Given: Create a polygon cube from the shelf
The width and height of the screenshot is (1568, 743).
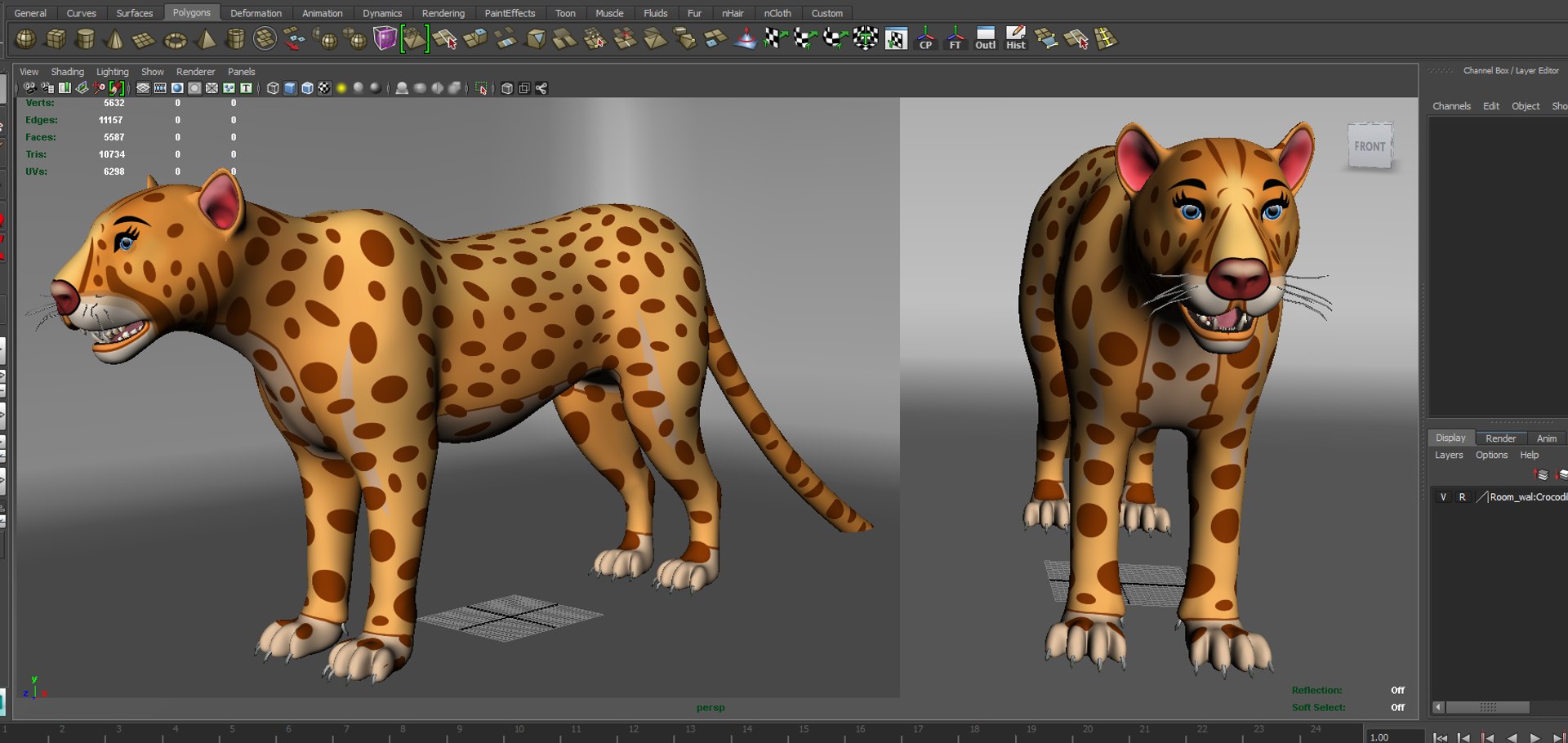Looking at the screenshot, I should pos(56,38).
